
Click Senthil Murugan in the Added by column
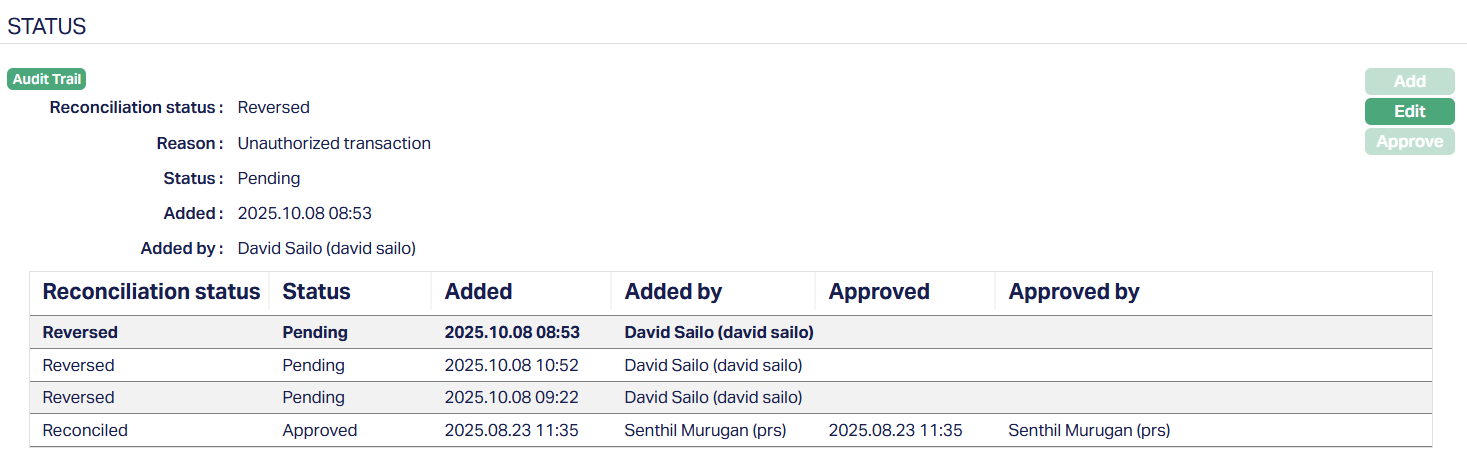(705, 430)
